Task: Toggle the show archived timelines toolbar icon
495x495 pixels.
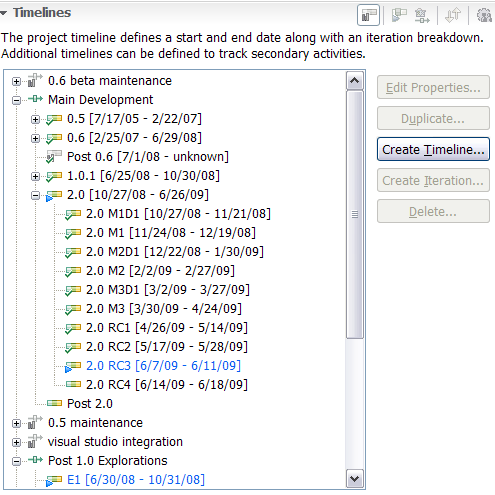Action: (368, 15)
